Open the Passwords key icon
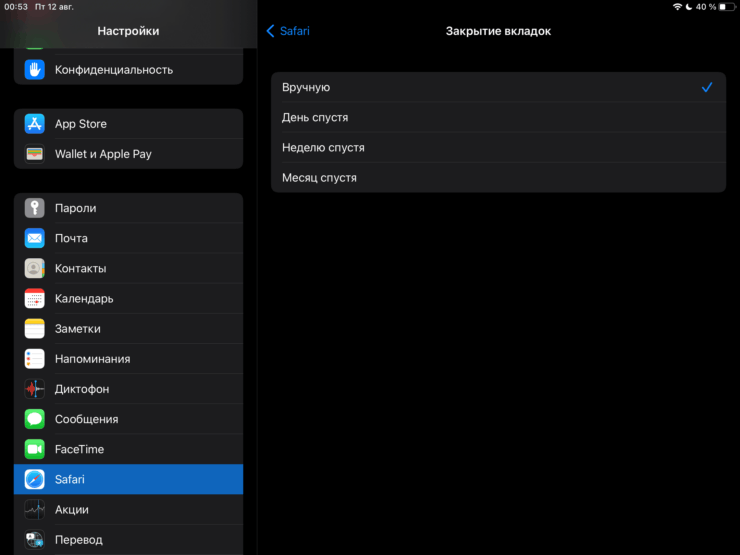The width and height of the screenshot is (740, 555). click(x=35, y=208)
